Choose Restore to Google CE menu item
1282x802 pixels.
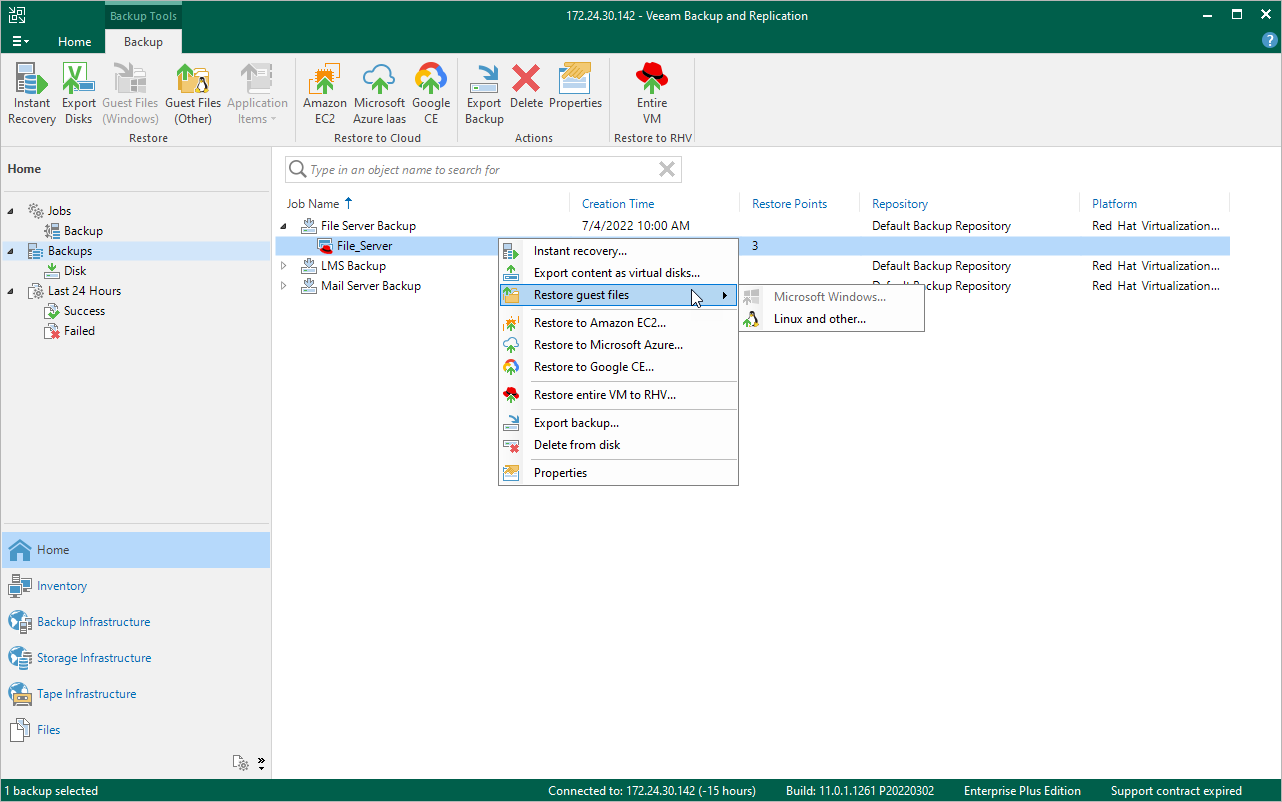618,367
